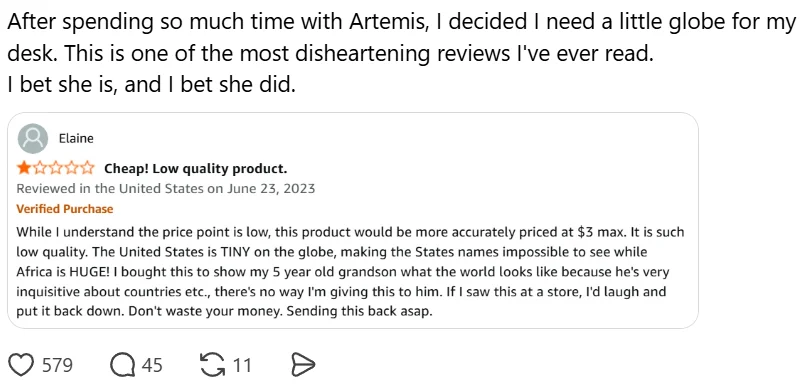Open replies with the comment bubble icon

pyautogui.click(x=122, y=365)
